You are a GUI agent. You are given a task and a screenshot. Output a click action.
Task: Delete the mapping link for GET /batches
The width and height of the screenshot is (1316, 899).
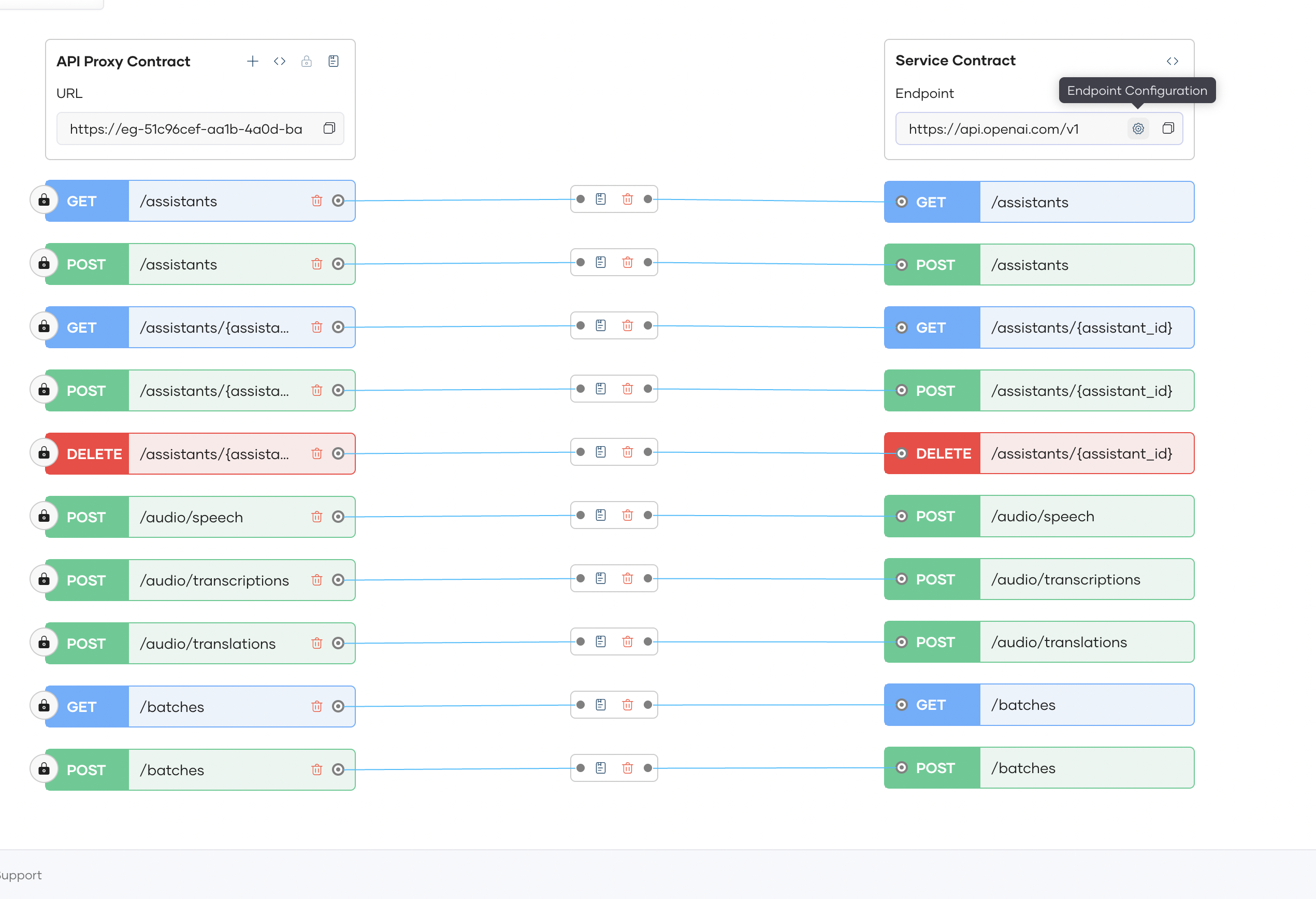[x=627, y=705]
